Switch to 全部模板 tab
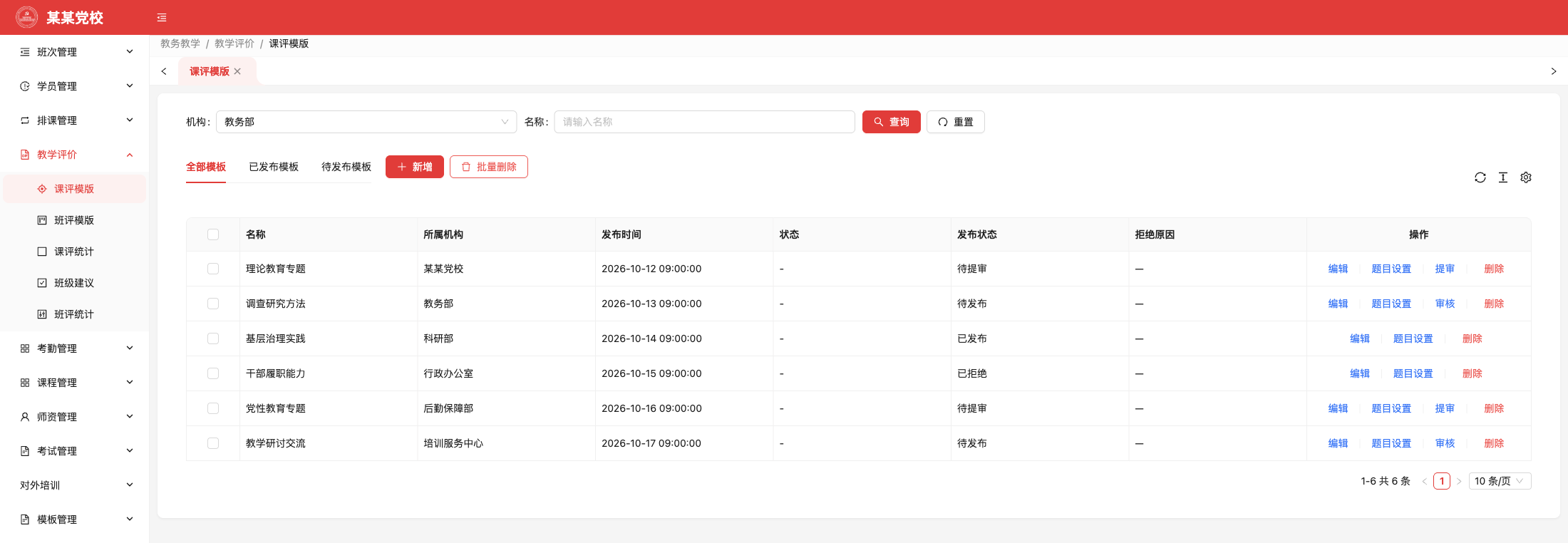This screenshot has height=543, width=1568. coord(206,167)
